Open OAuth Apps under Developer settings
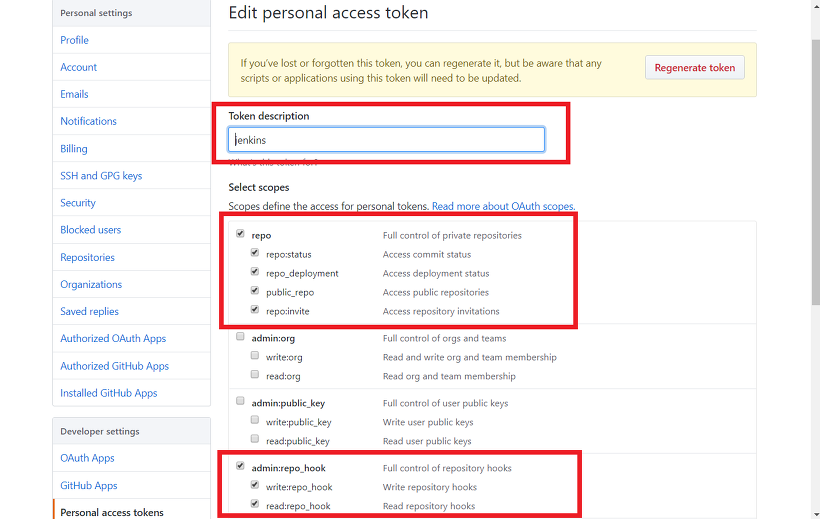The height and width of the screenshot is (519, 820). tap(87, 458)
